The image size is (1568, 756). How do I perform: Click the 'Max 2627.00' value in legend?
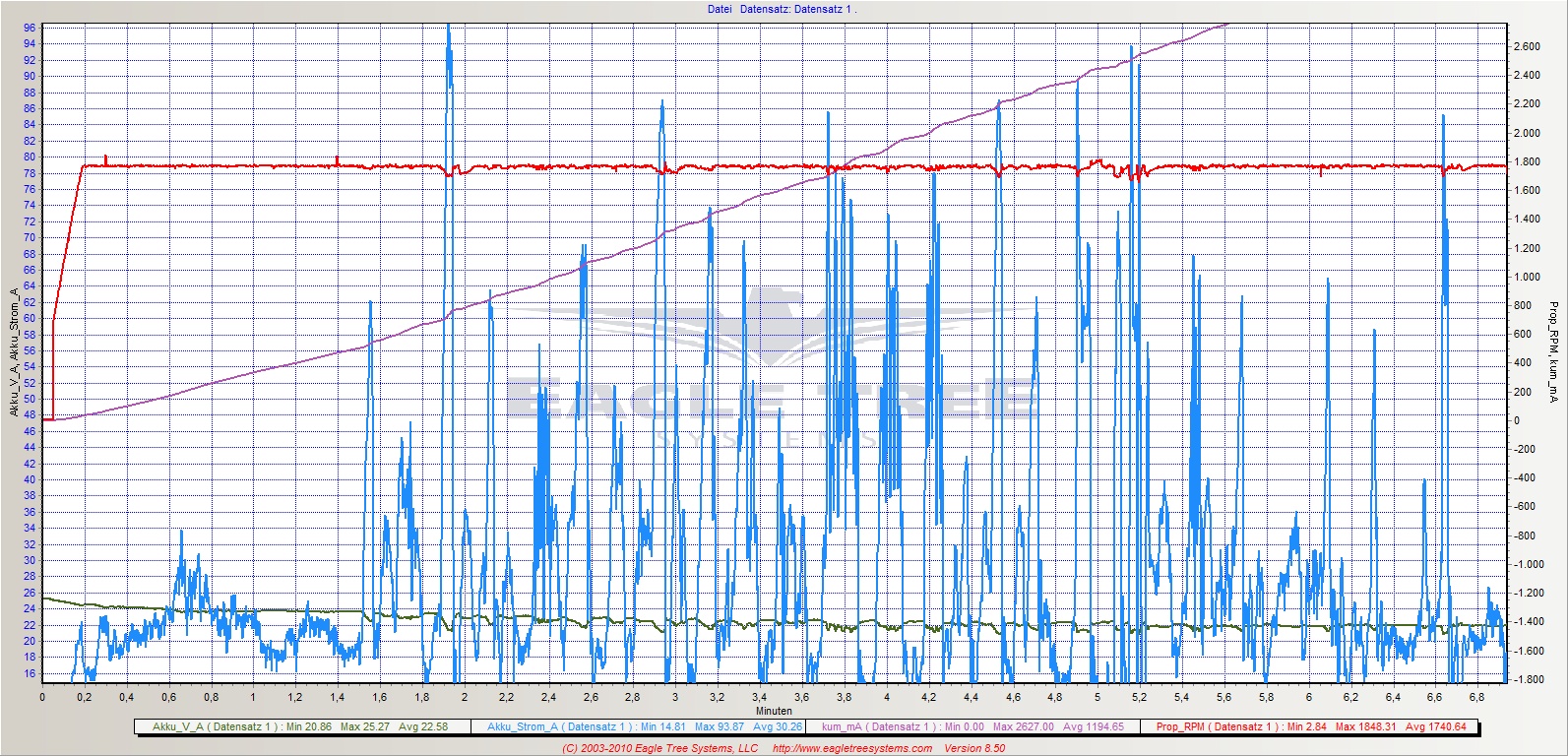pos(1024,726)
